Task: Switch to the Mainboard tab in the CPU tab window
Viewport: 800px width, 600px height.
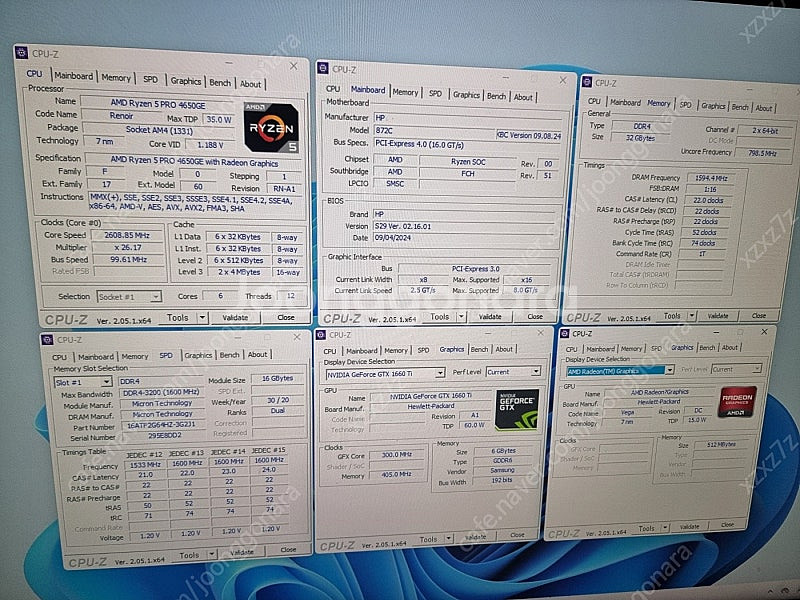Action: click(x=74, y=76)
